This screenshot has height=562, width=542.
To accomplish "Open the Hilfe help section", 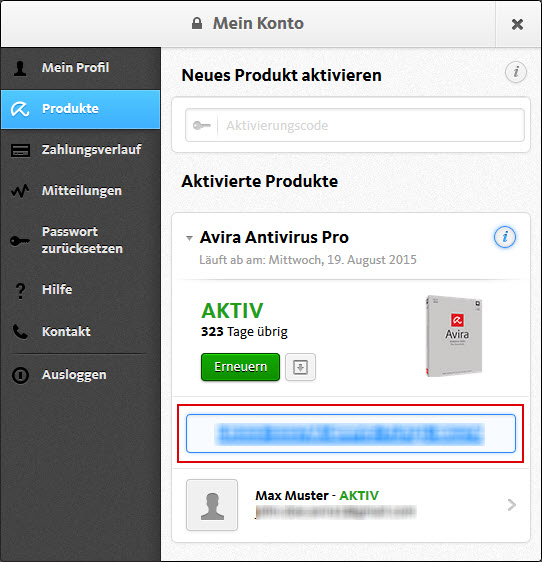I will (x=80, y=290).
